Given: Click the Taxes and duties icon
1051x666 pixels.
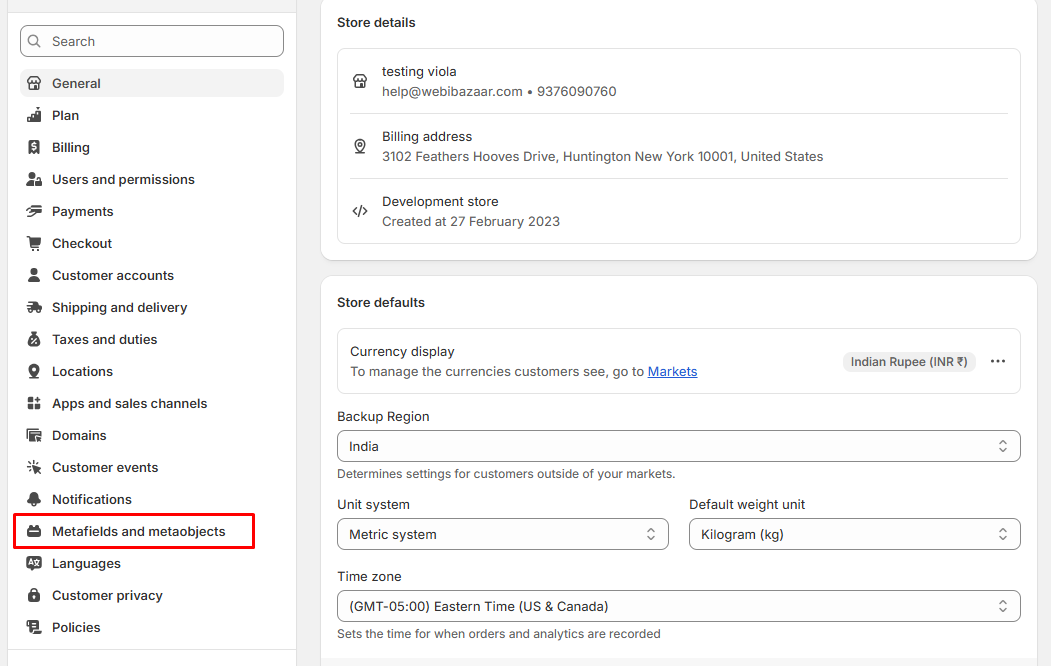Looking at the screenshot, I should click(x=34, y=339).
